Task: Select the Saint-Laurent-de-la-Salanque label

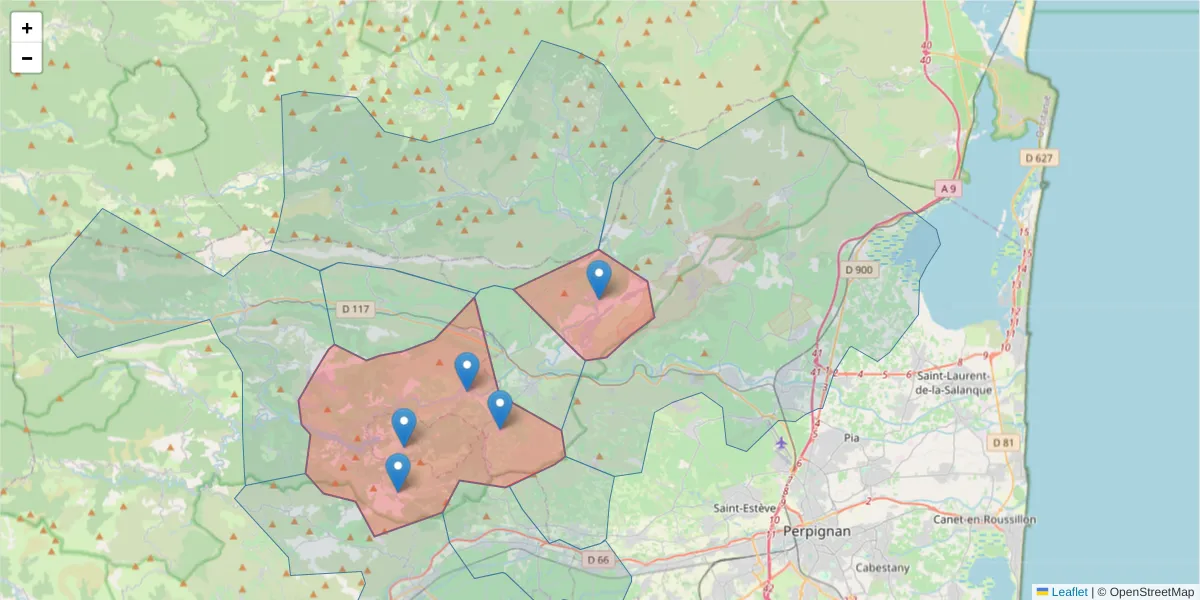Action: [954, 383]
